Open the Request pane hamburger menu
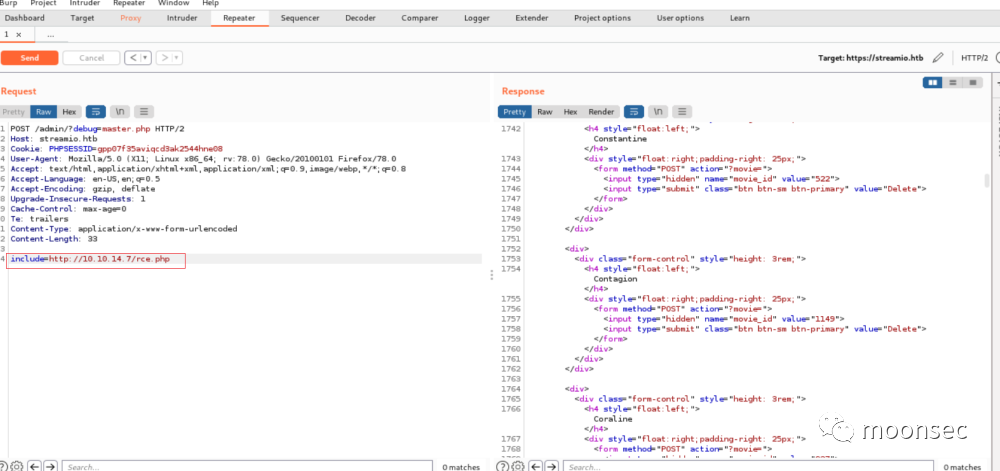 point(144,112)
